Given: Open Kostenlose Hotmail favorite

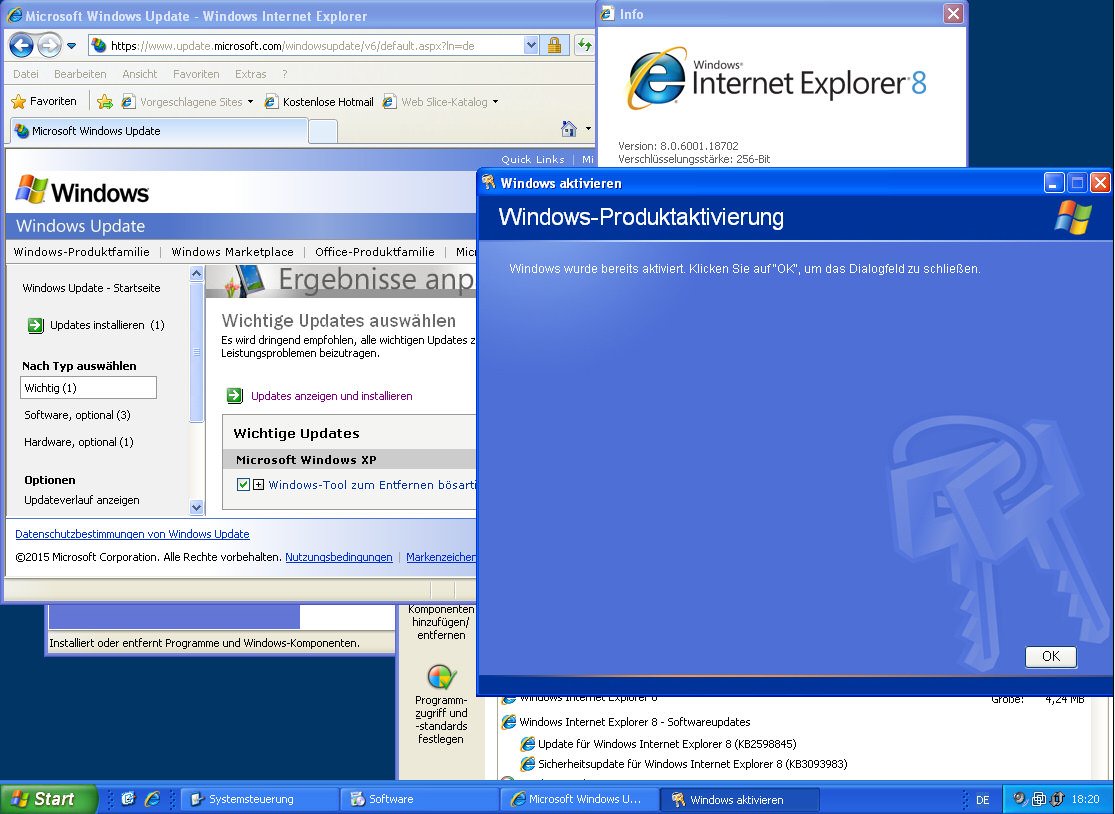Looking at the screenshot, I should tap(319, 102).
